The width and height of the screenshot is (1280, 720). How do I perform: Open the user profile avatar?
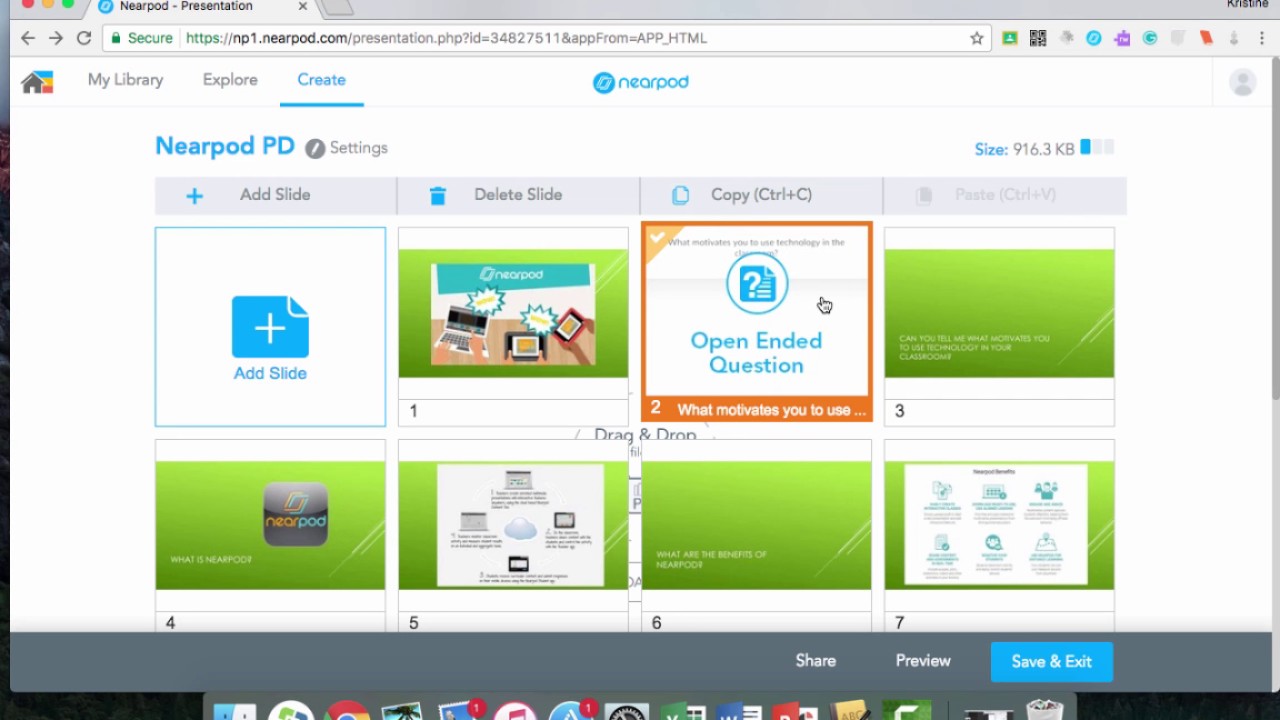1243,82
